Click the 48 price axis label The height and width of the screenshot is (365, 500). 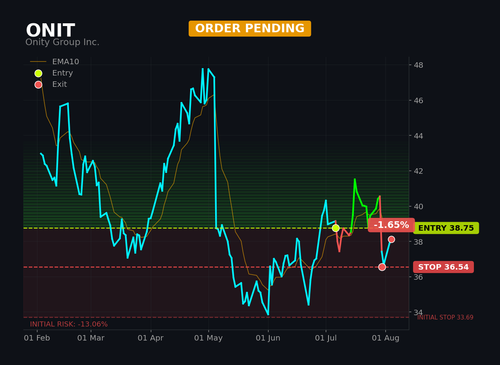[x=418, y=65]
